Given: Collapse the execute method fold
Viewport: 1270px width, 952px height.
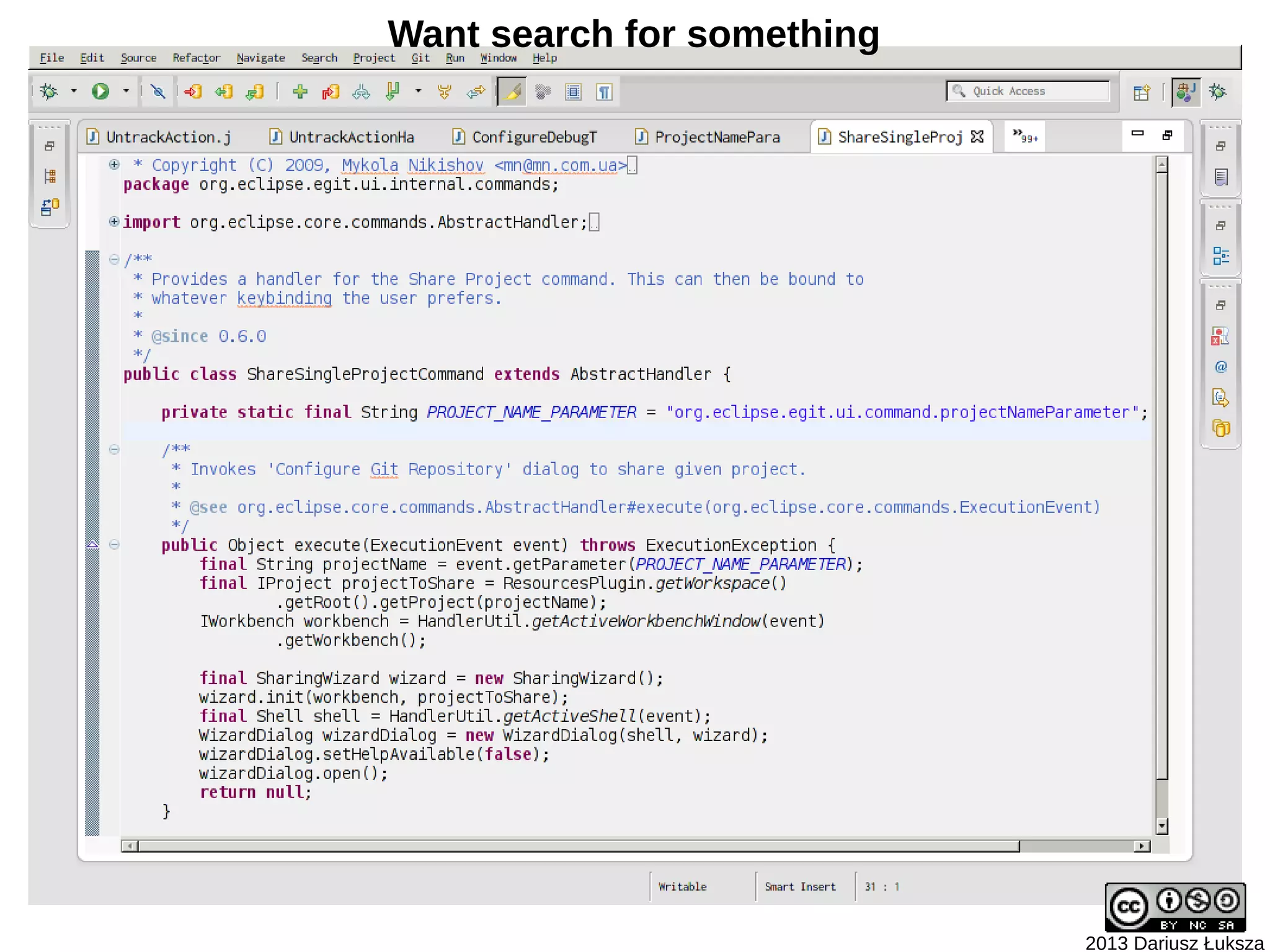Looking at the screenshot, I should tap(114, 545).
